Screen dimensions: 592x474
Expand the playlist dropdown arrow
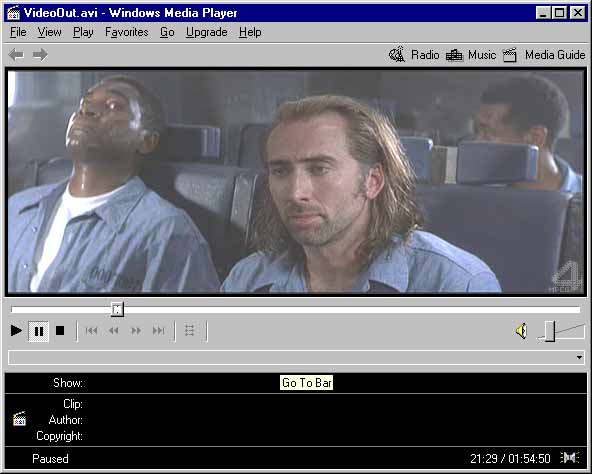(x=579, y=357)
